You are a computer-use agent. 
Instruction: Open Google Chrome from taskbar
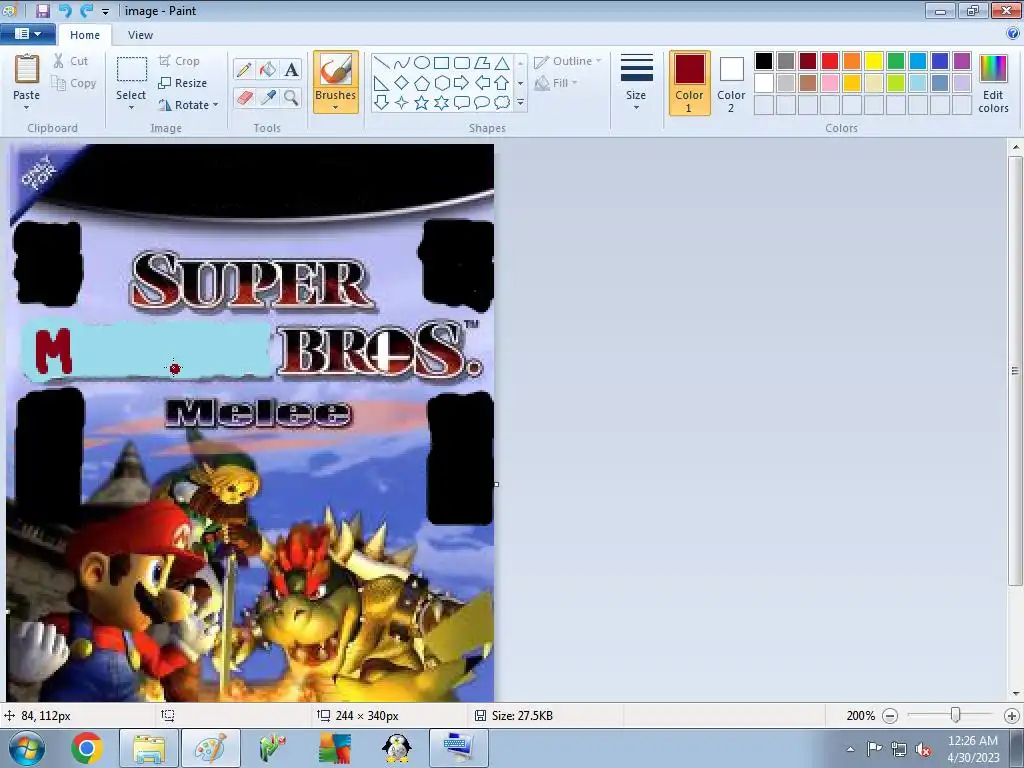(x=88, y=748)
